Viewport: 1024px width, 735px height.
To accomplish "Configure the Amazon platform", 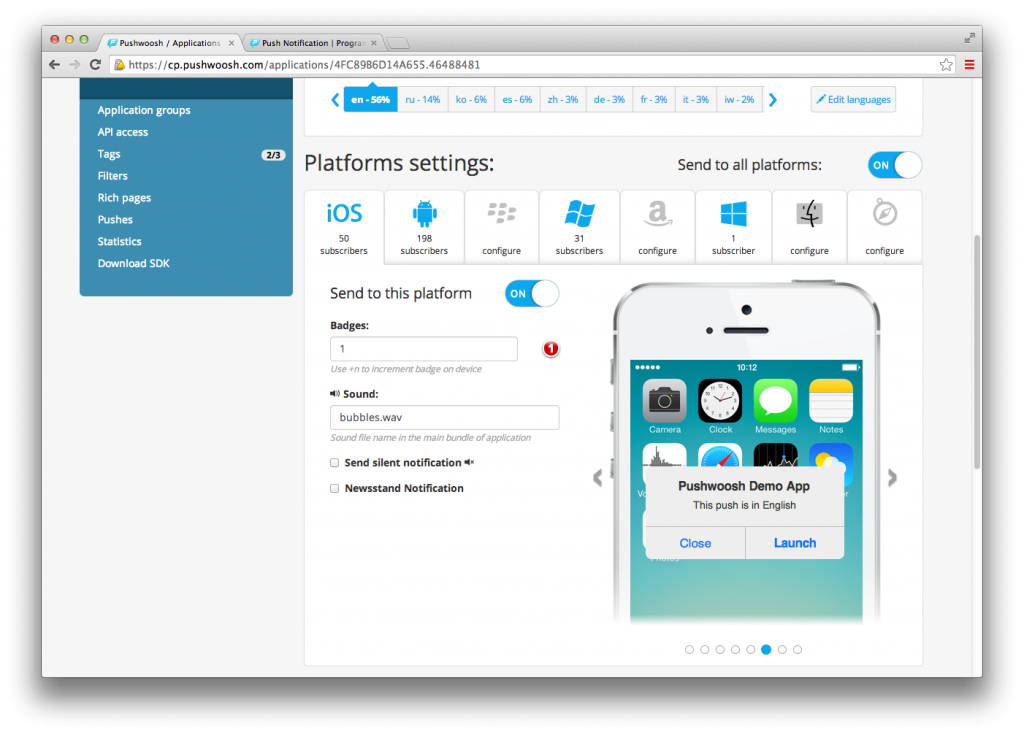I will [657, 227].
